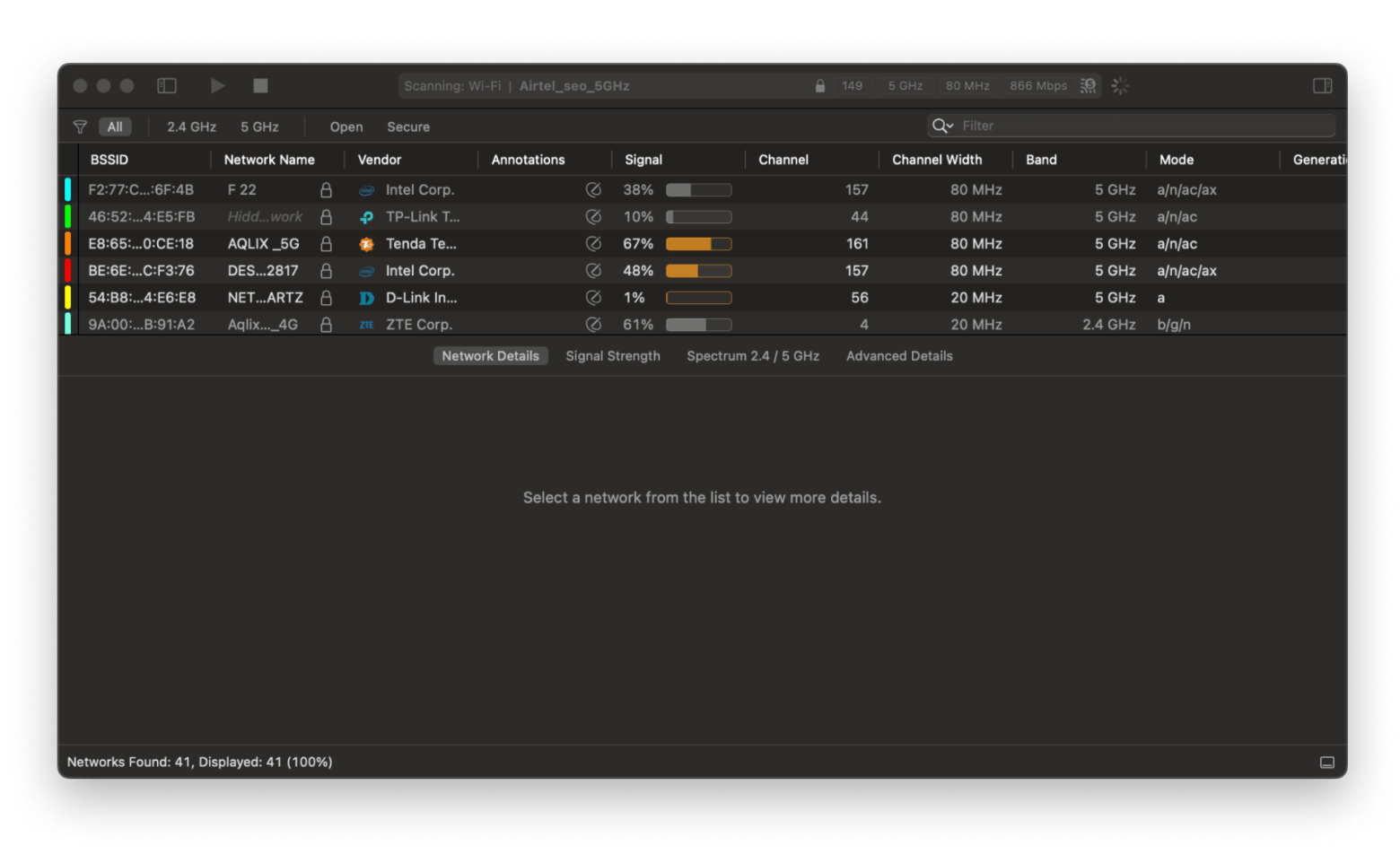1400x863 pixels.
Task: Click the Tenda vendor logo icon
Action: coord(366,244)
